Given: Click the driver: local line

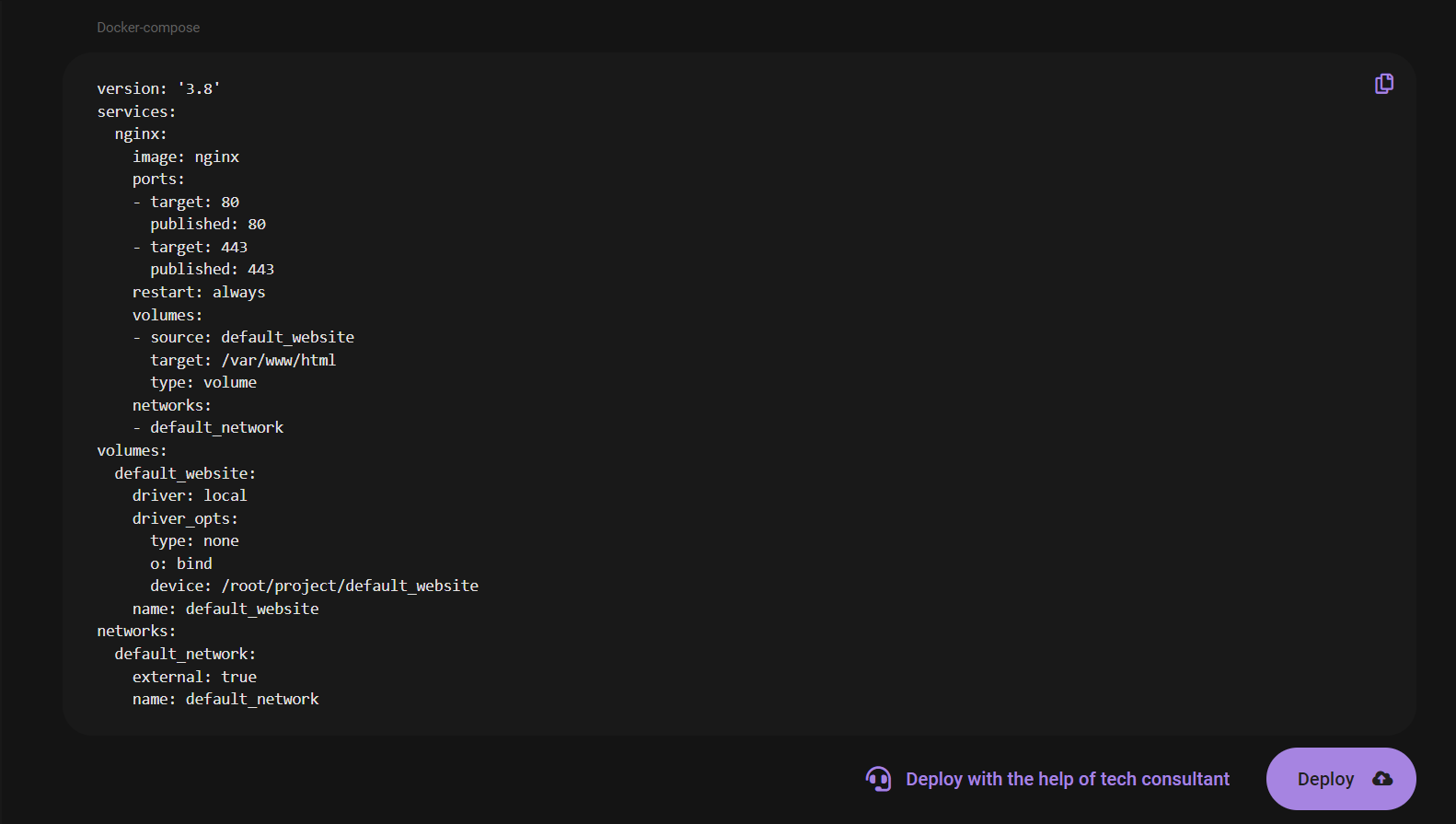Looking at the screenshot, I should click(x=189, y=495).
